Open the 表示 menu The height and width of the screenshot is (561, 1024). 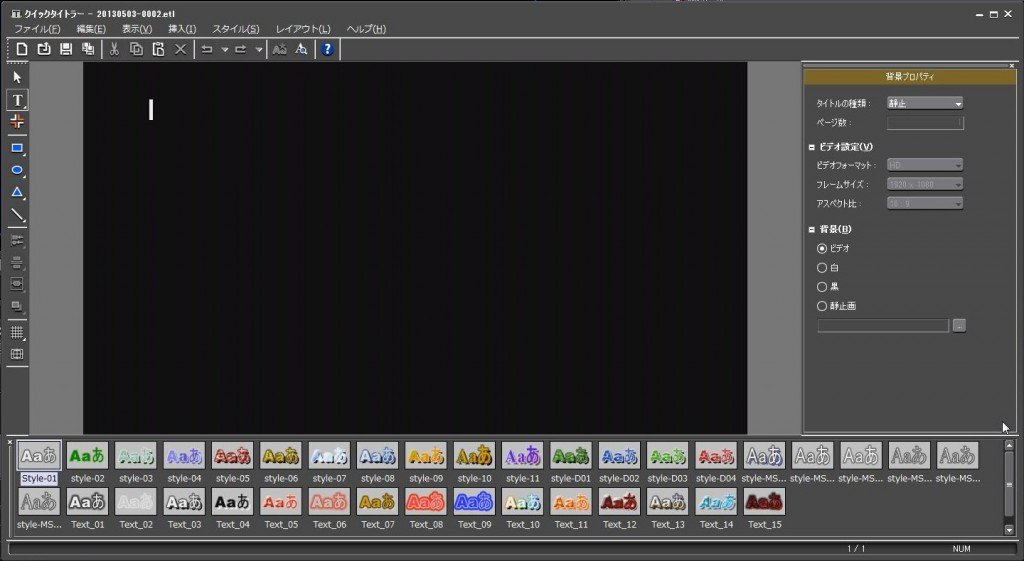136,29
